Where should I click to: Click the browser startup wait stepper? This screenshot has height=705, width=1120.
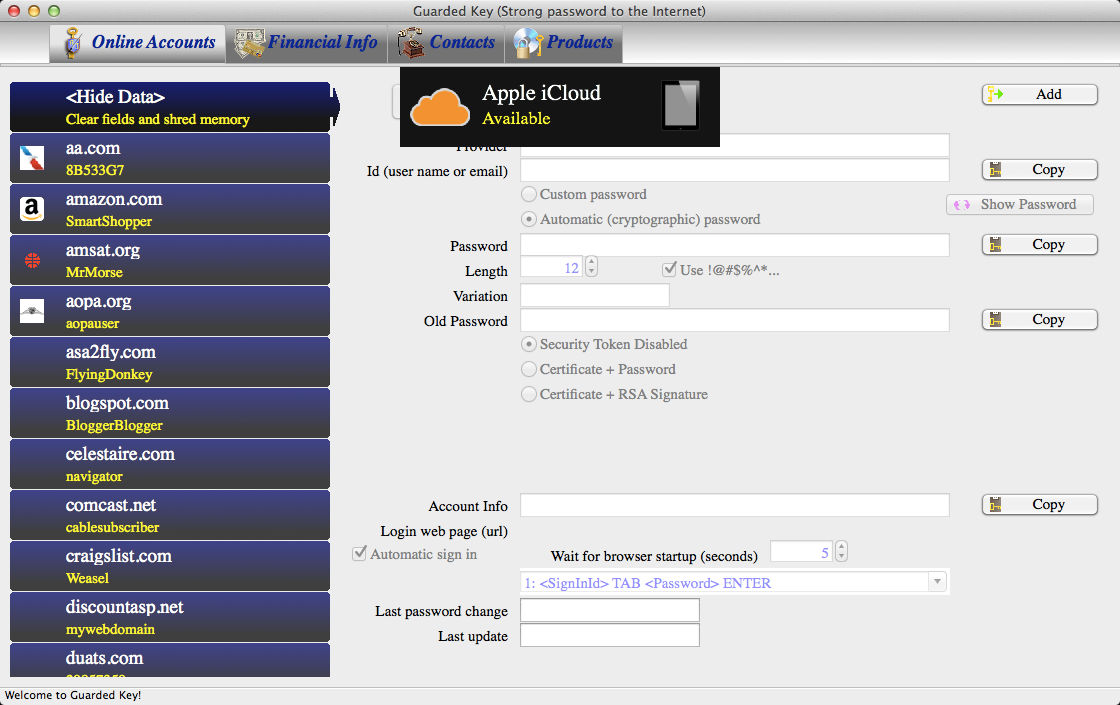pyautogui.click(x=841, y=552)
